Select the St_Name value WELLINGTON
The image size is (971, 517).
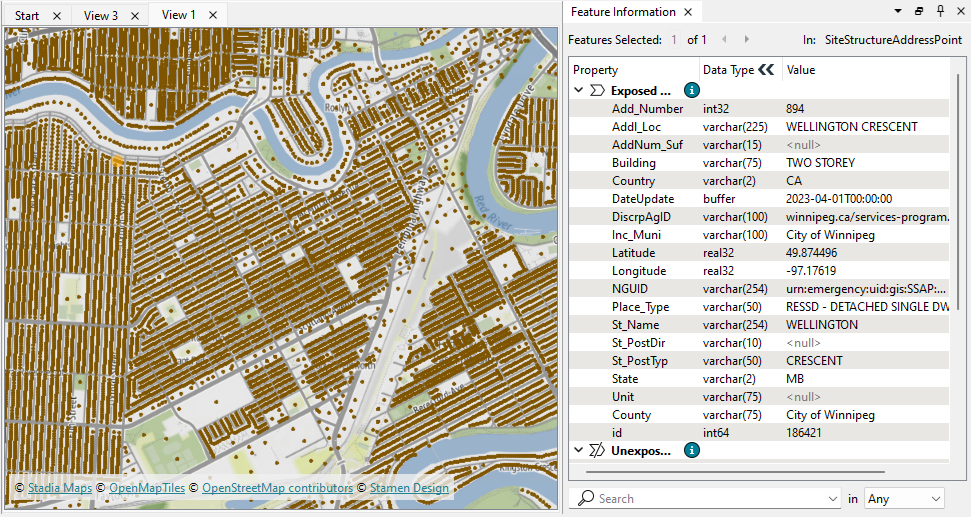click(822, 324)
